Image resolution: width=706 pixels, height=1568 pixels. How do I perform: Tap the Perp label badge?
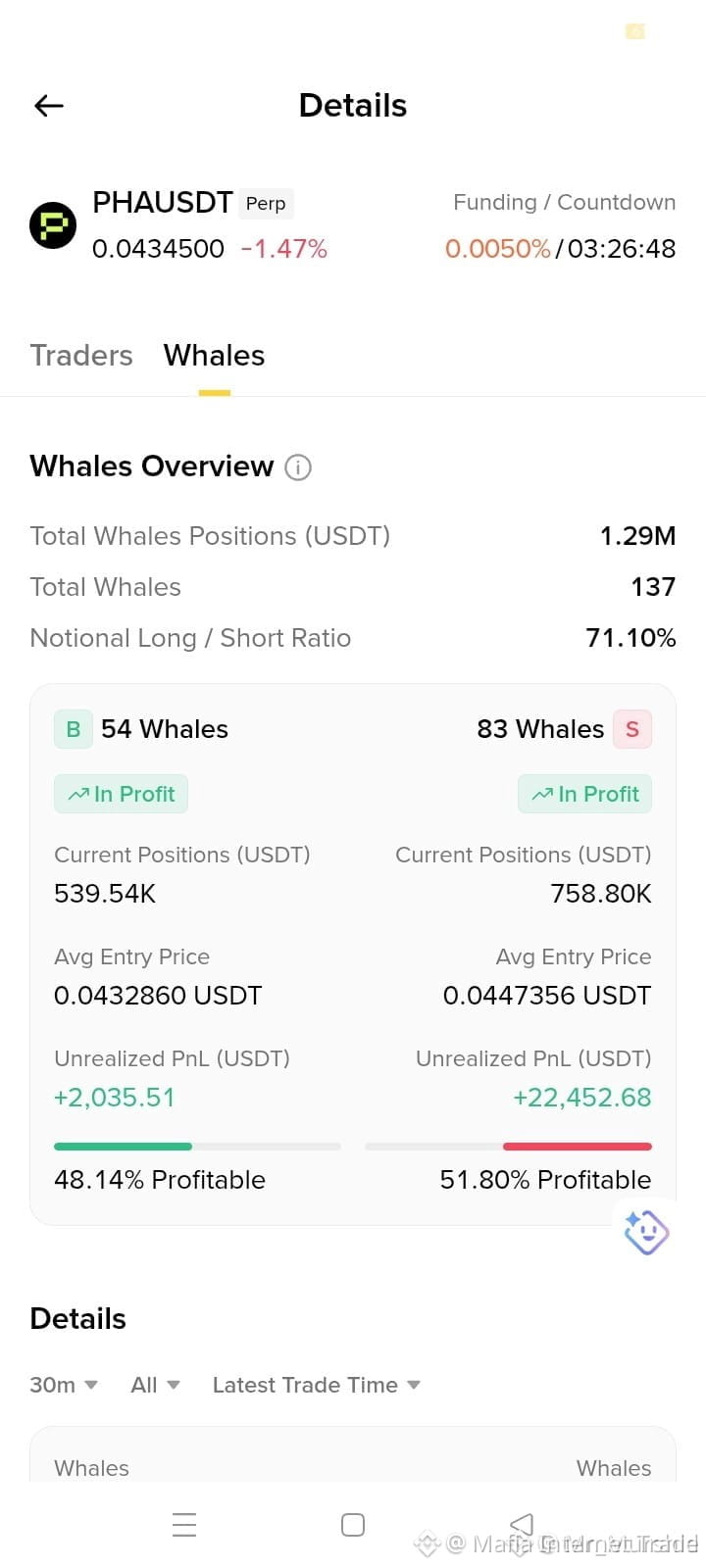[x=266, y=203]
